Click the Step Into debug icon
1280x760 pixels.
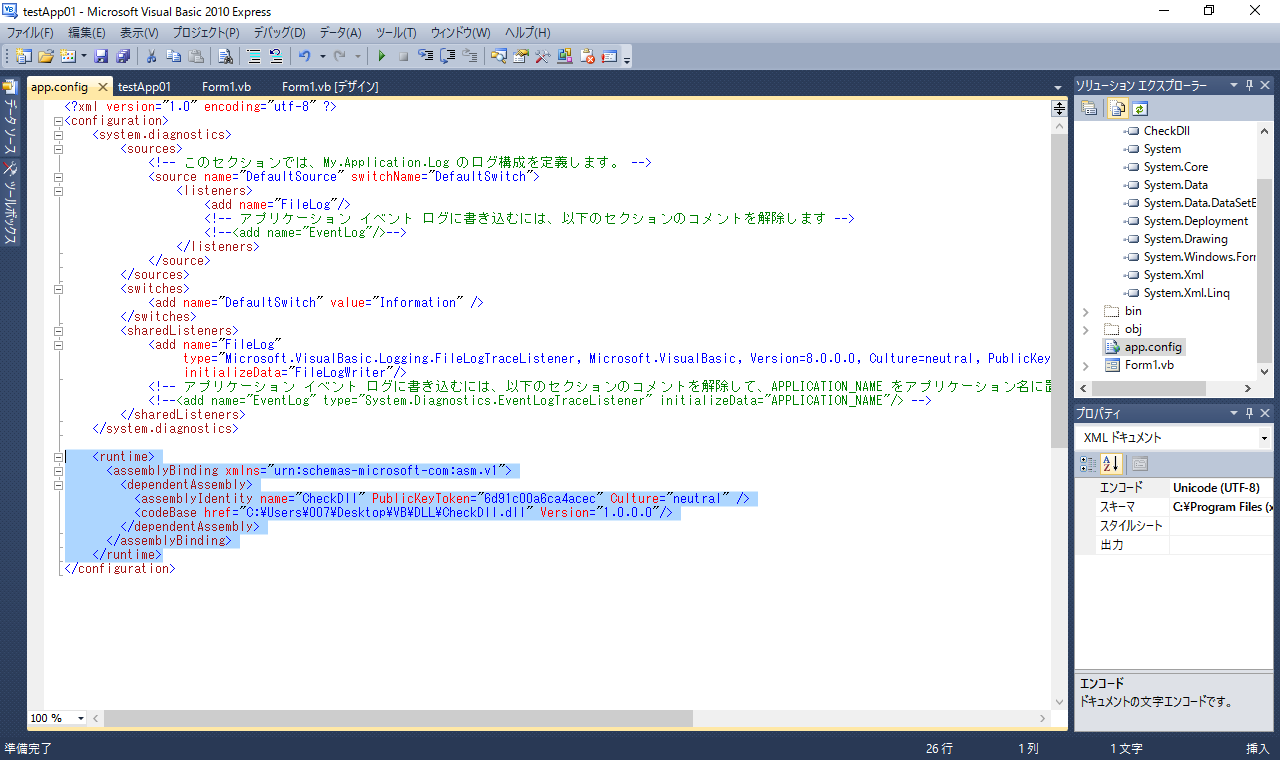pyautogui.click(x=425, y=56)
